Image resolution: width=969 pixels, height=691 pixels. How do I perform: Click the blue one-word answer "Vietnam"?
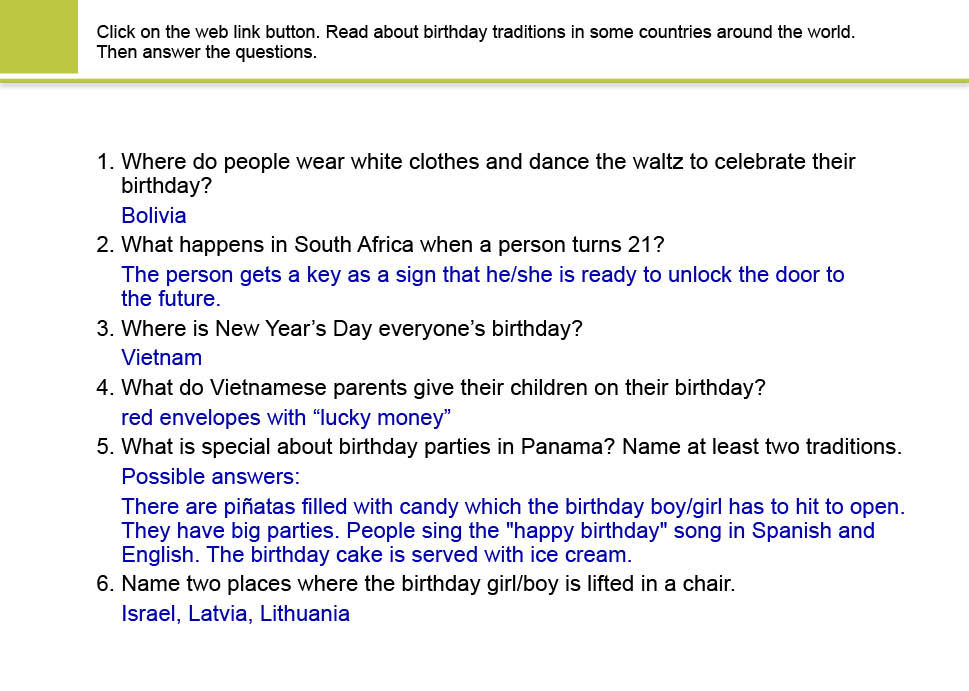[x=161, y=358]
